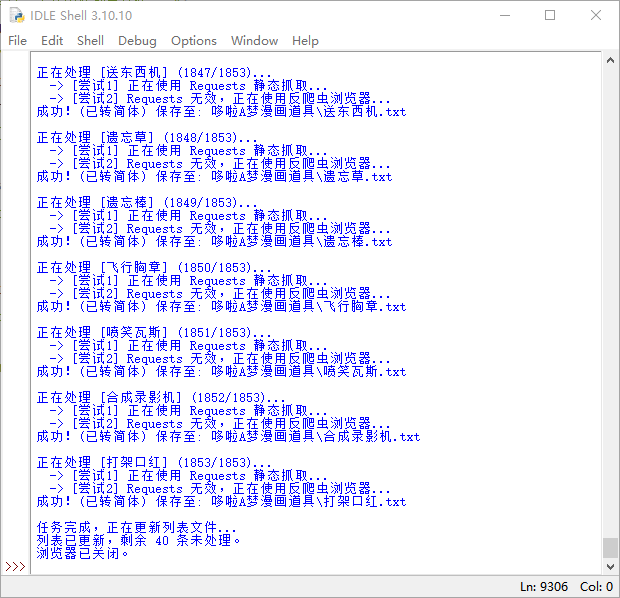Open the Shell menu
This screenshot has height=598, width=620.
[x=90, y=41]
